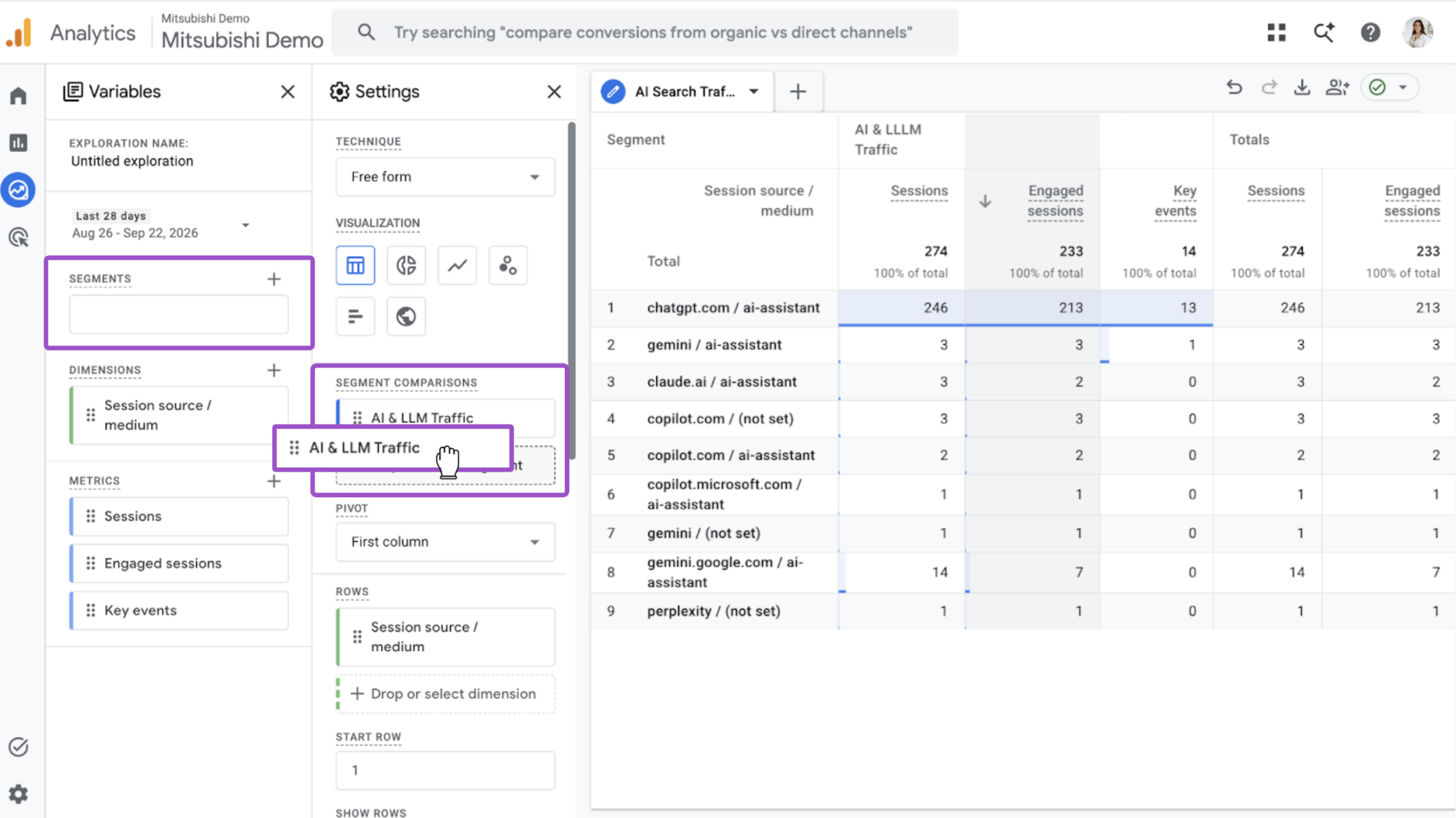Open the insights search sparkle icon
The image size is (1456, 818).
[1323, 32]
